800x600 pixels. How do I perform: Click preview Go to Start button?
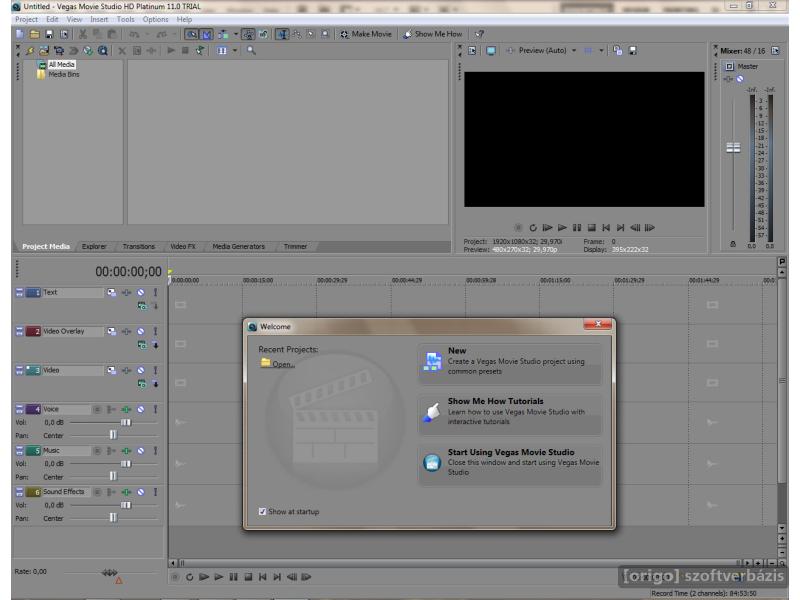[606, 228]
